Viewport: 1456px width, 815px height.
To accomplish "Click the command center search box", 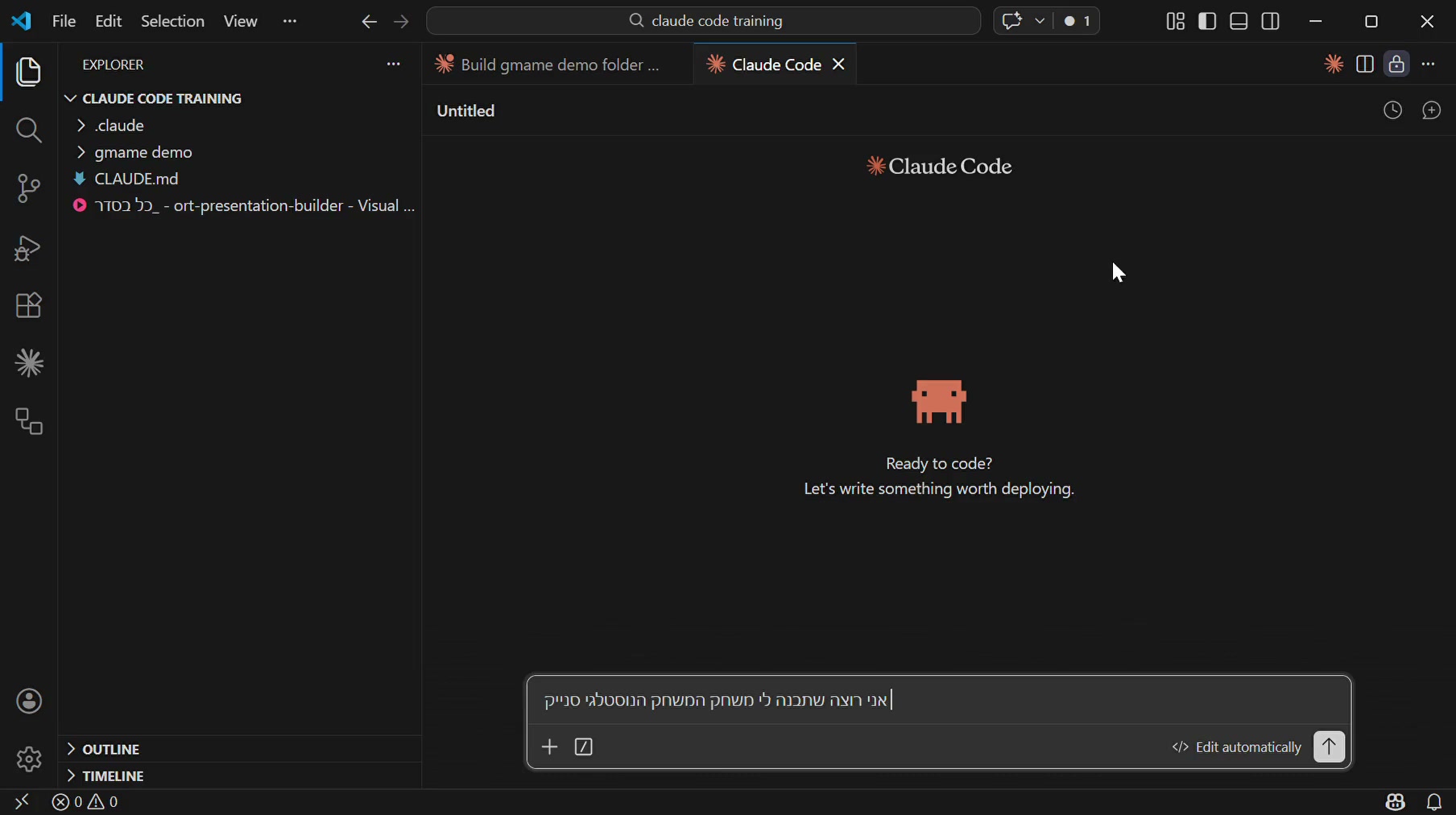I will (704, 21).
